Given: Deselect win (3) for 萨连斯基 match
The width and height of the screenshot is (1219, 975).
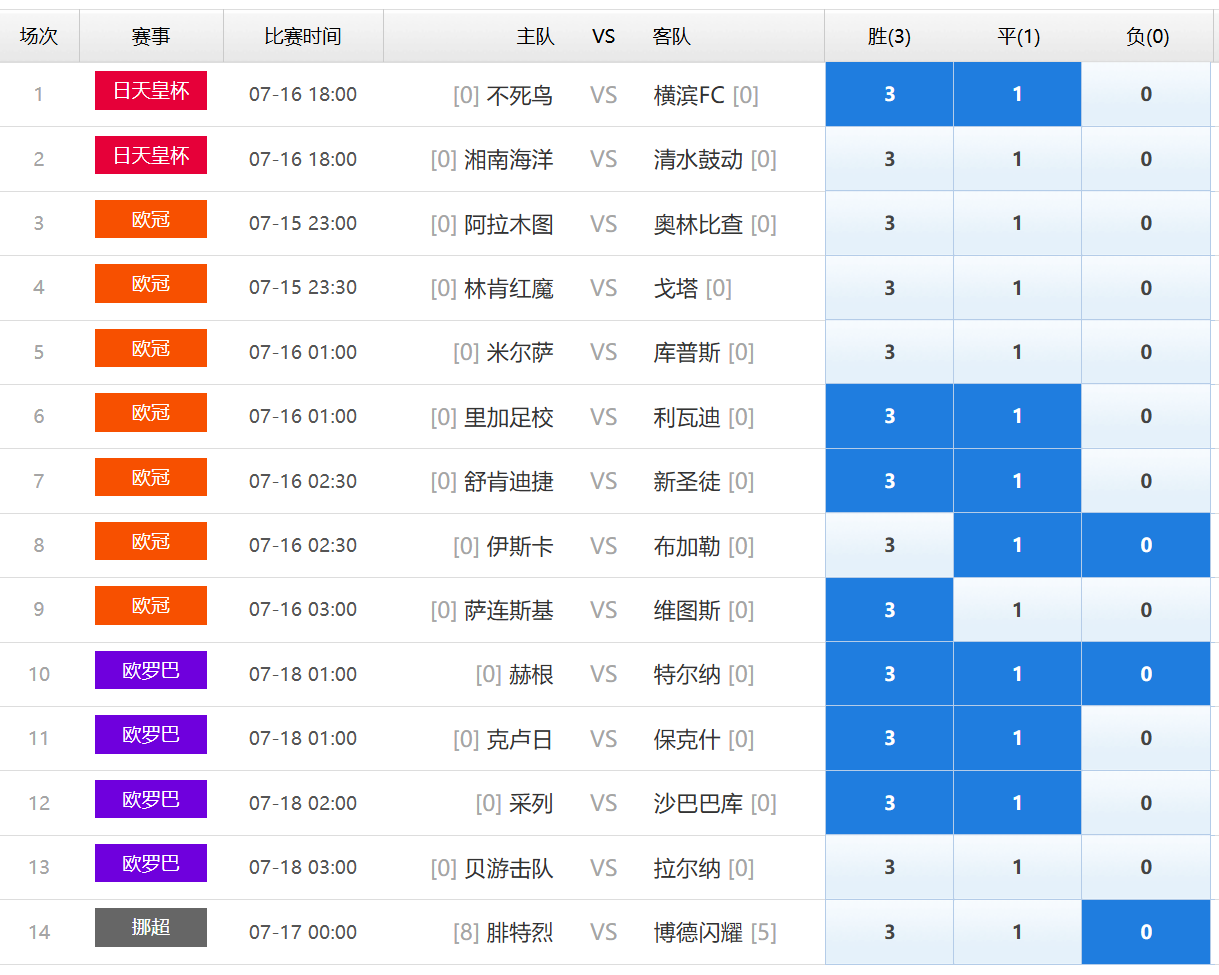Looking at the screenshot, I should (x=889, y=610).
